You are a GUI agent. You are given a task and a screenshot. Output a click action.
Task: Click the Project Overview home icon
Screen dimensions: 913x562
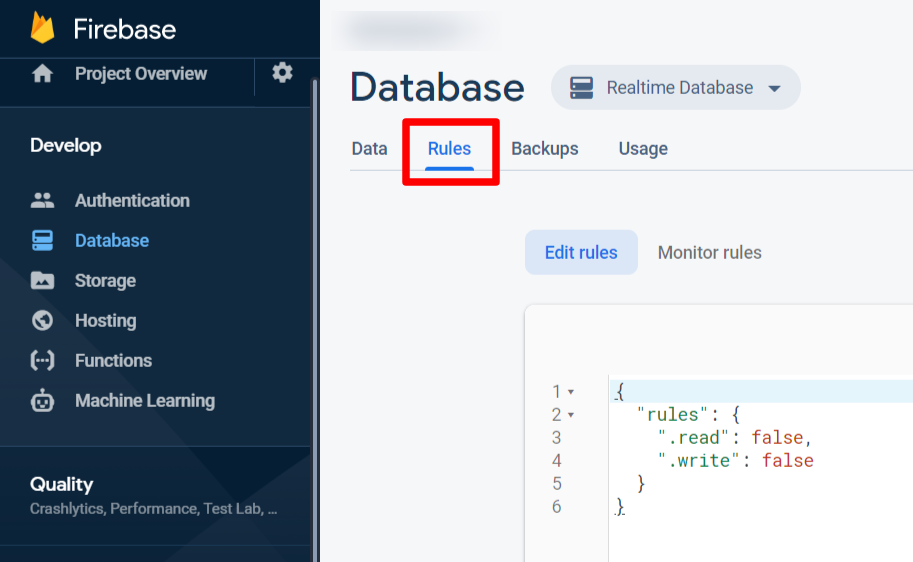pyautogui.click(x=43, y=73)
